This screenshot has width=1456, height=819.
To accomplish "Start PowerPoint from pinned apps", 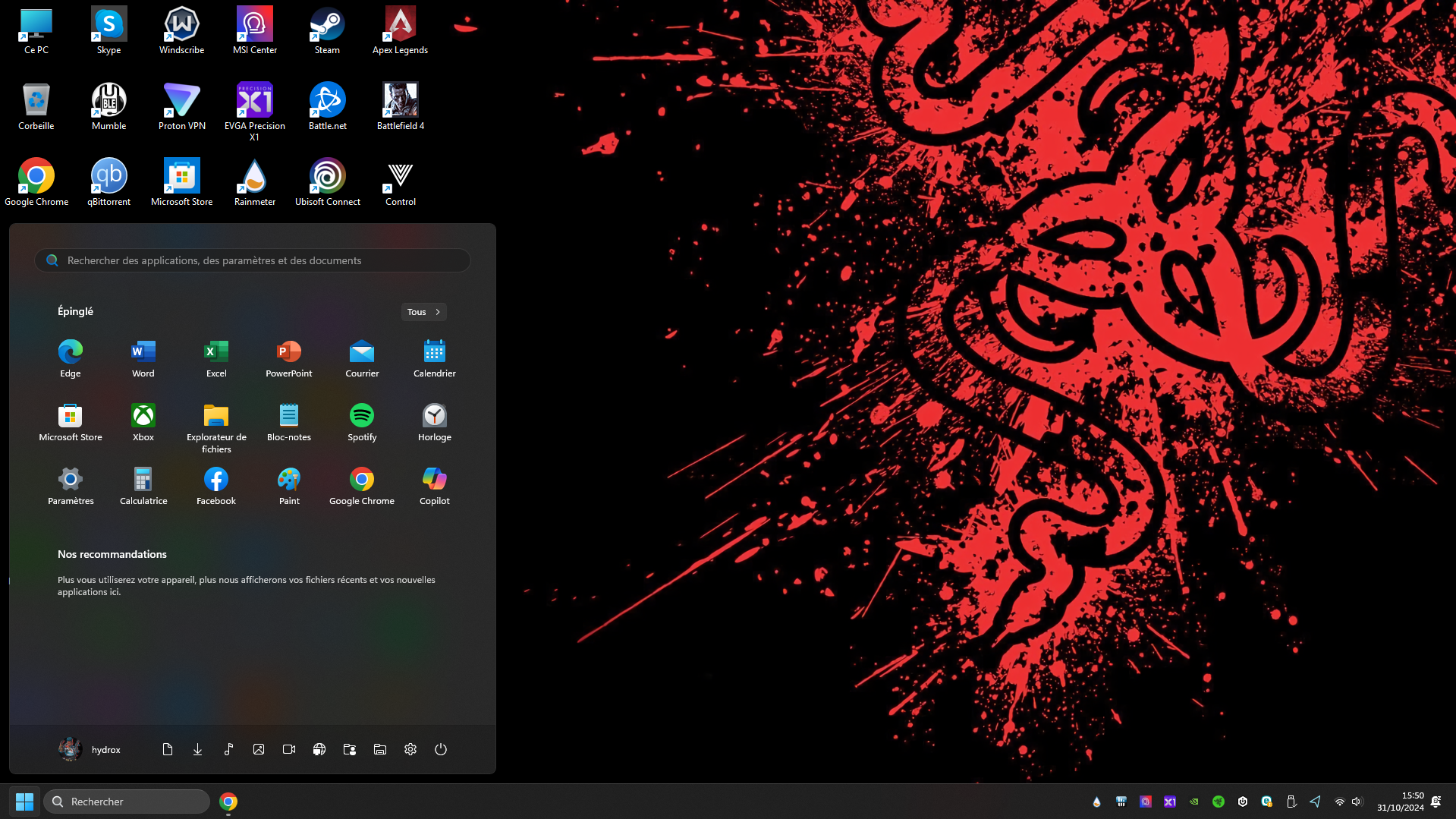I will click(x=289, y=358).
